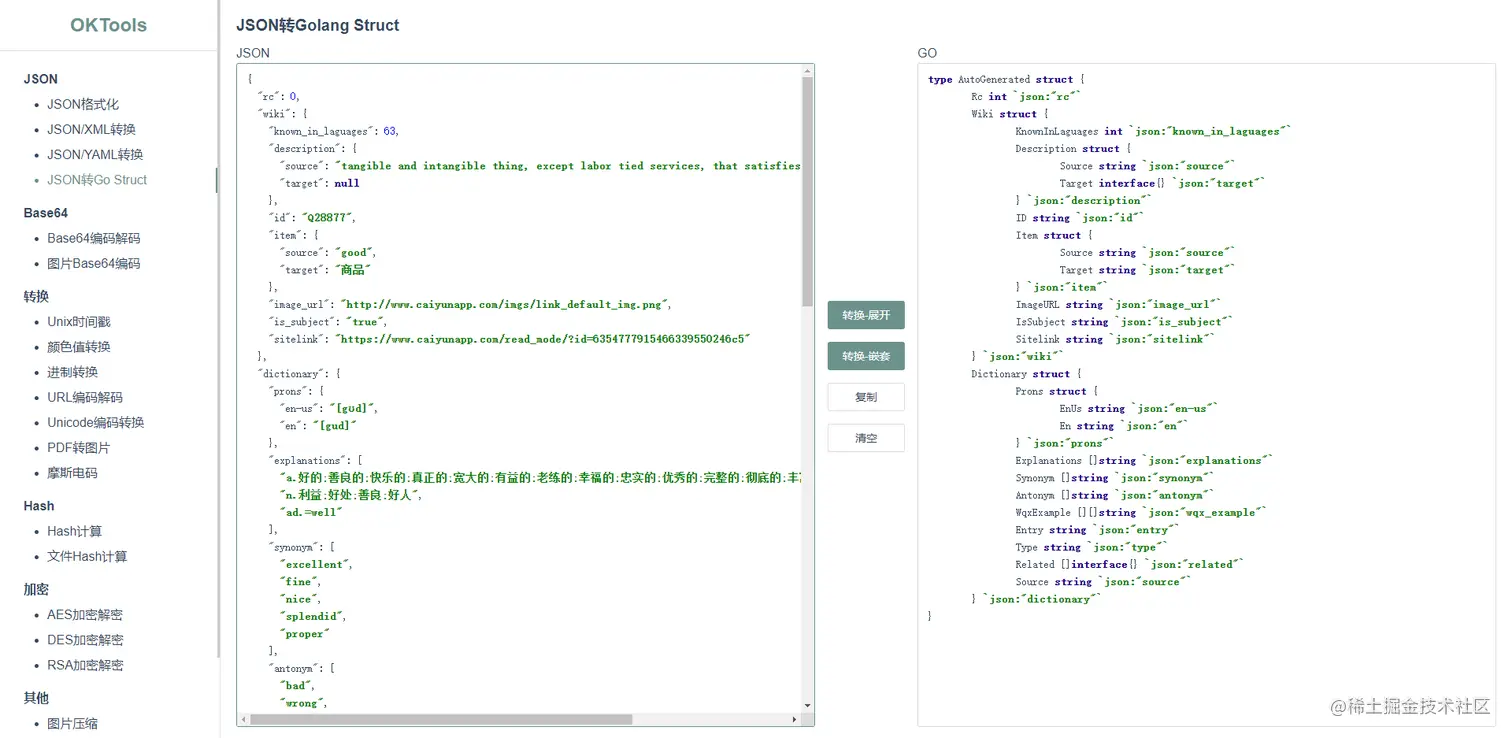Click the "sitelink" key line in JSON
The width and height of the screenshot is (1512, 738).
(x=509, y=339)
